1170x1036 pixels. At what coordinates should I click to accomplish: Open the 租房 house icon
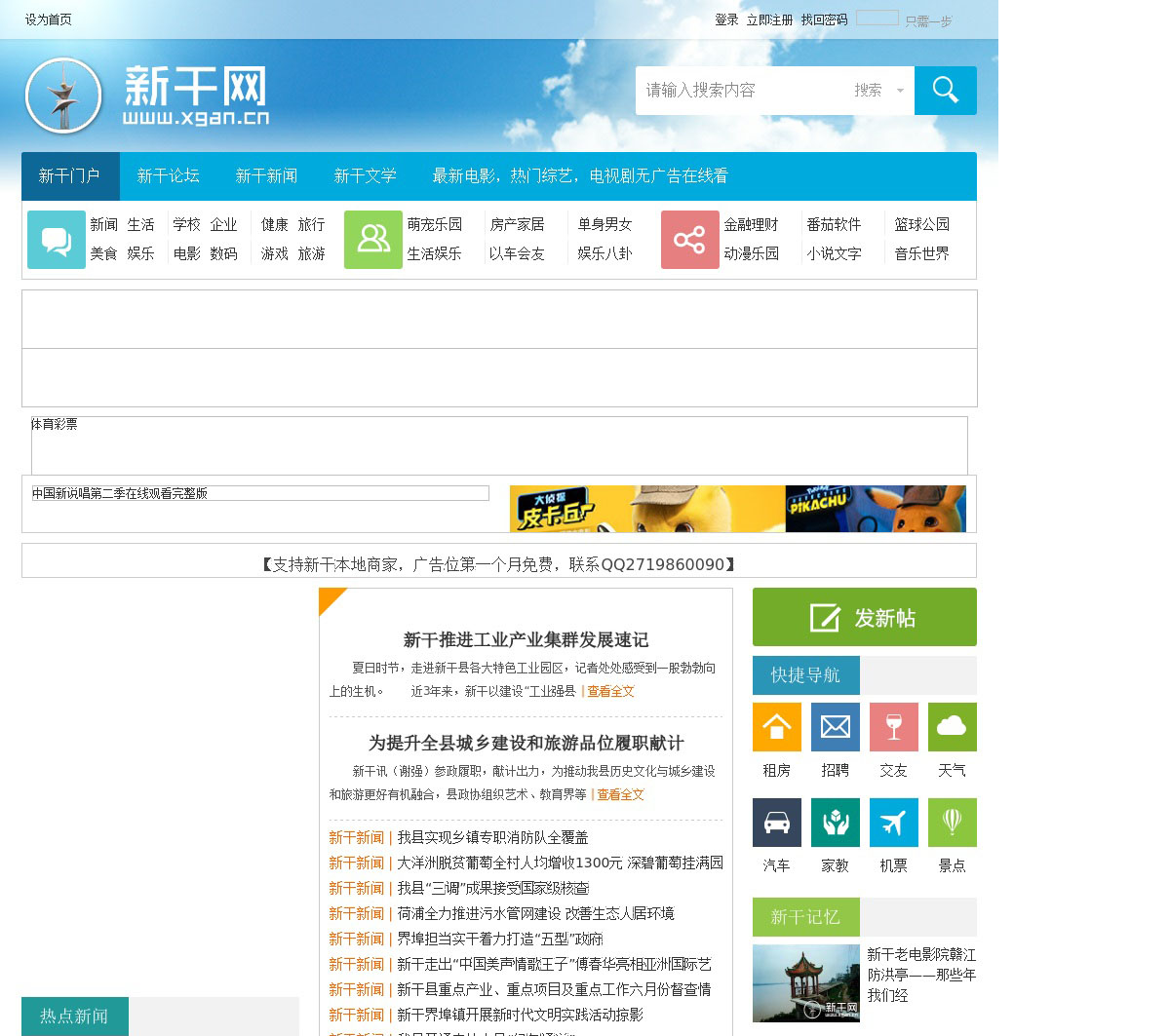[776, 727]
